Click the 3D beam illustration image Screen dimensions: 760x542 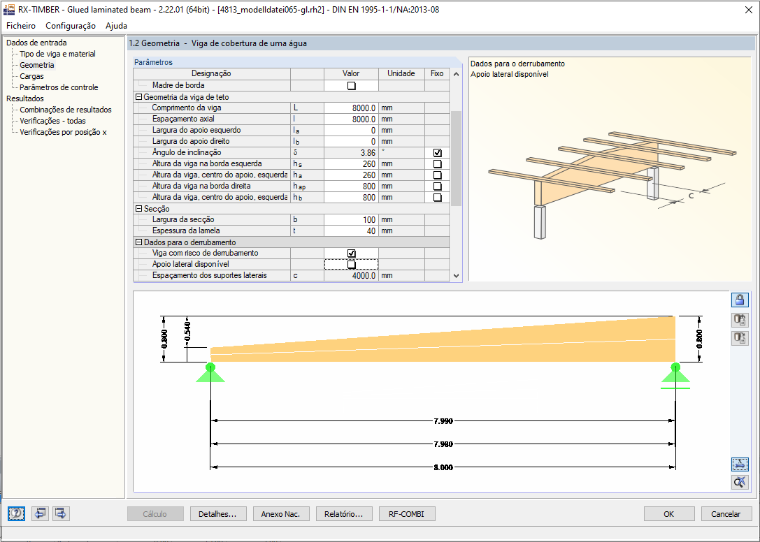tap(613, 185)
